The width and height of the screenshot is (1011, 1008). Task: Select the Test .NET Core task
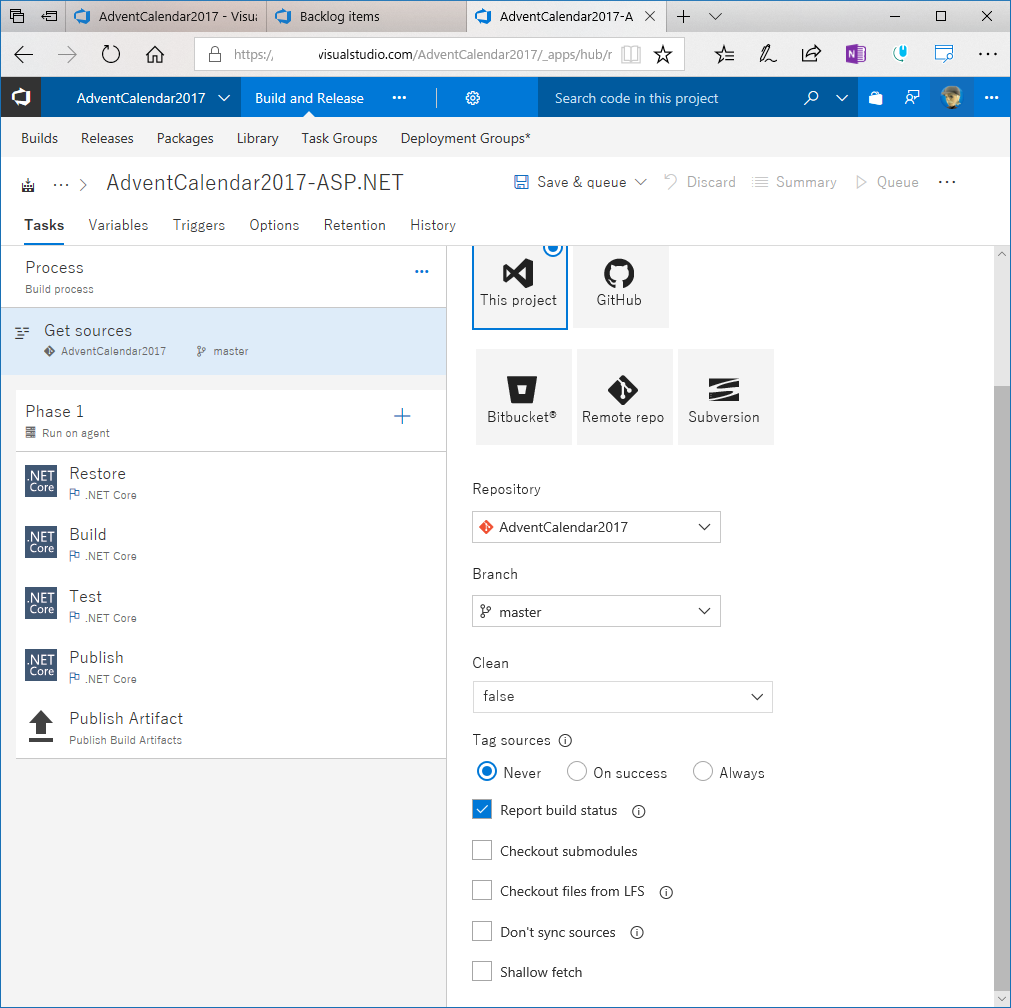pyautogui.click(x=231, y=606)
